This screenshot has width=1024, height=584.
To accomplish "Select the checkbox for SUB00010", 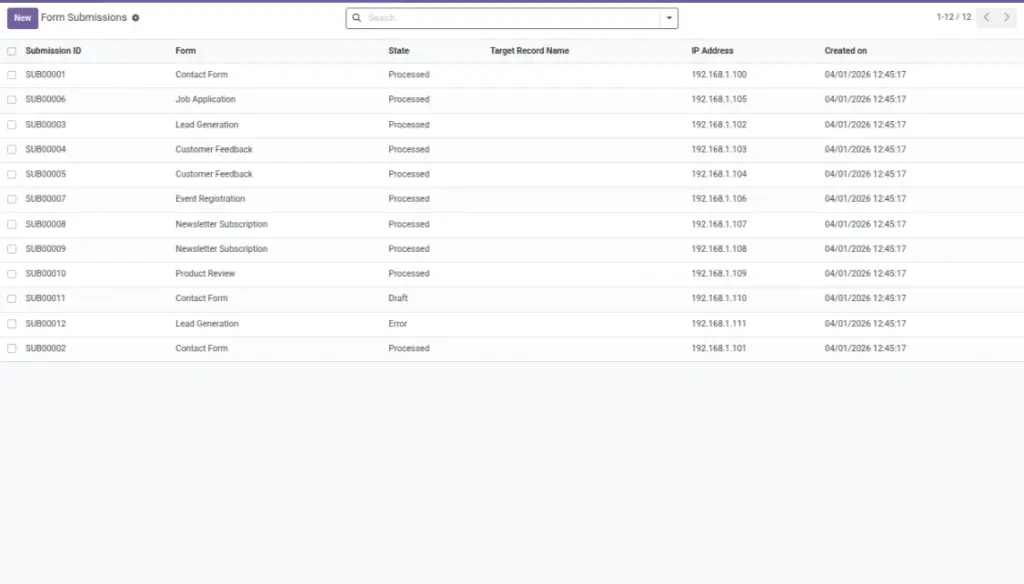I will [x=12, y=274].
